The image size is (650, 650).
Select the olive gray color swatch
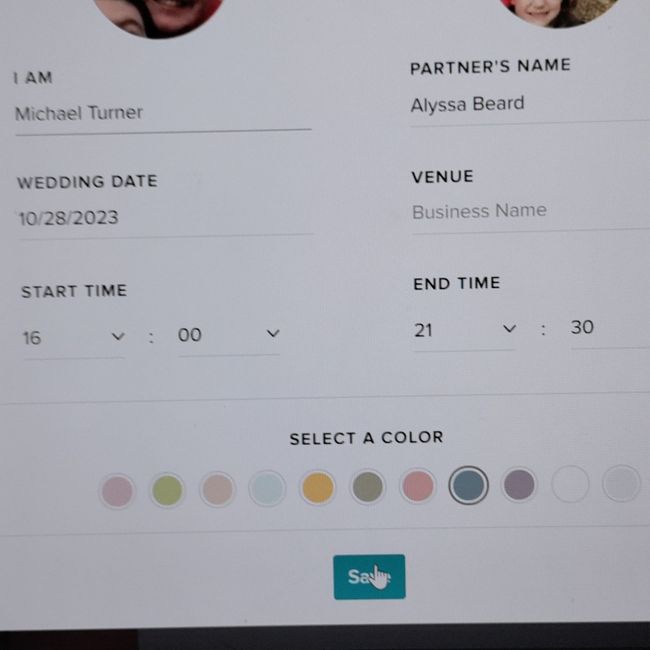pyautogui.click(x=368, y=487)
